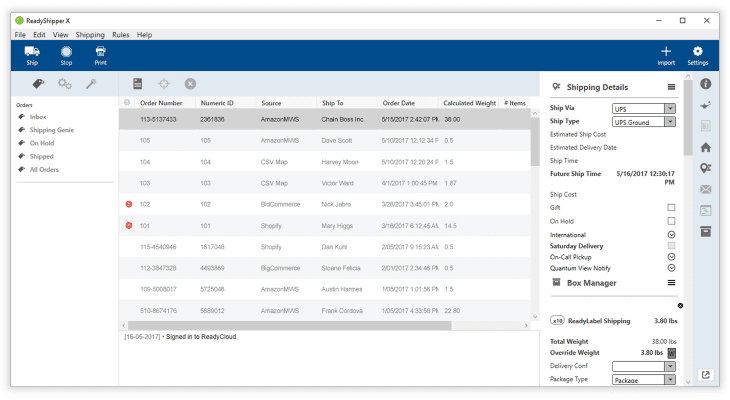This screenshot has height=400, width=730.
Task: Select the All Orders folder
Action: click(x=44, y=169)
